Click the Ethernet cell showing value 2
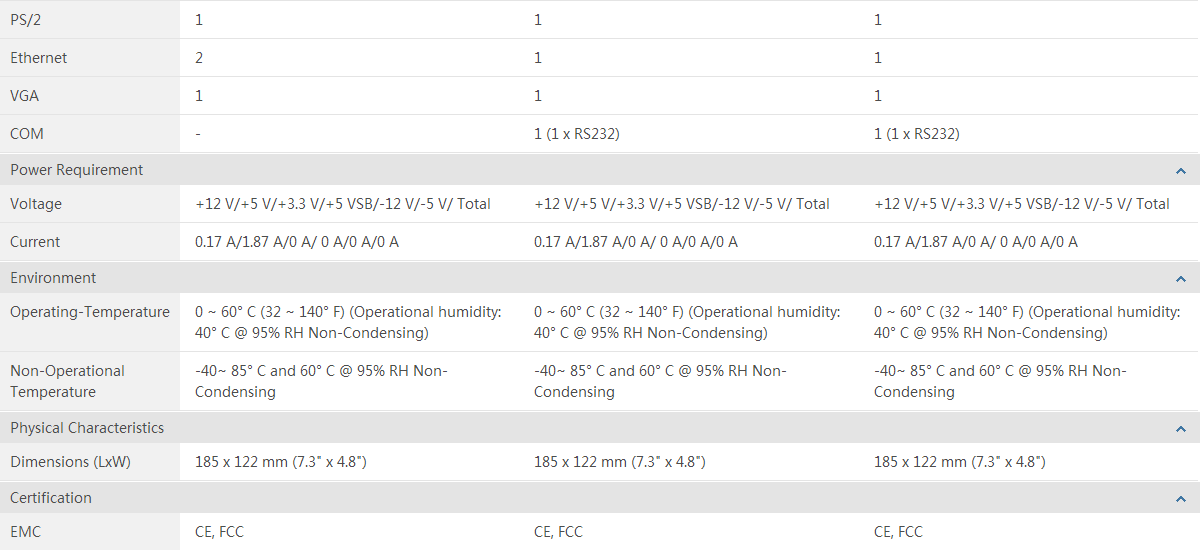 click(199, 58)
